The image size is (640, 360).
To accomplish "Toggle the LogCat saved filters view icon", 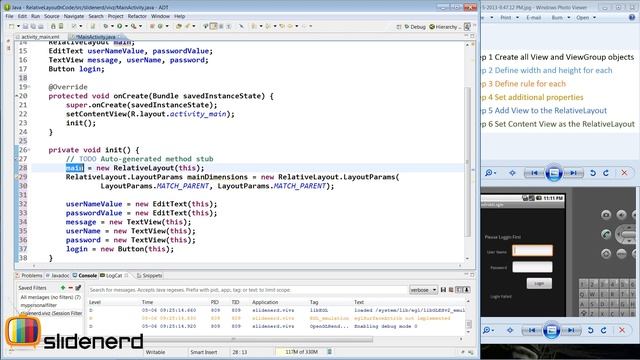I will (x=459, y=290).
